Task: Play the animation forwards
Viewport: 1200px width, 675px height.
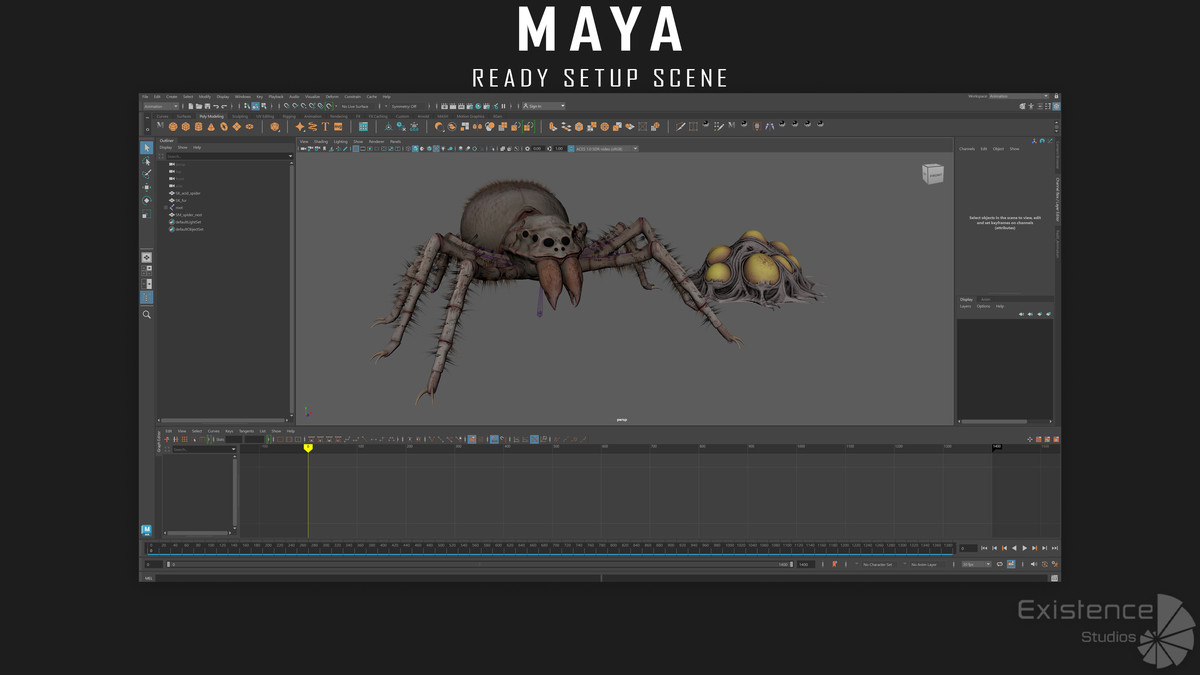Action: click(1025, 548)
